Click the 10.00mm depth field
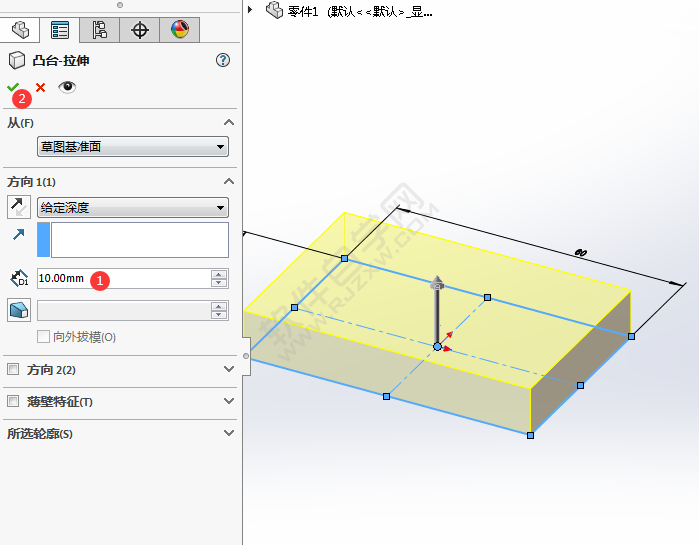This screenshot has width=699, height=545. 123,279
